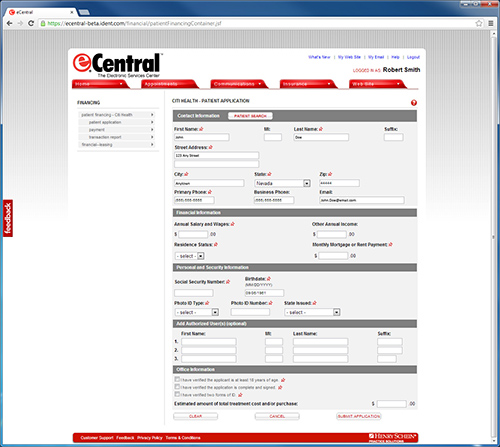The height and width of the screenshot is (447, 500).
Task: Click the contact Last Name field
Action: pos(321,137)
